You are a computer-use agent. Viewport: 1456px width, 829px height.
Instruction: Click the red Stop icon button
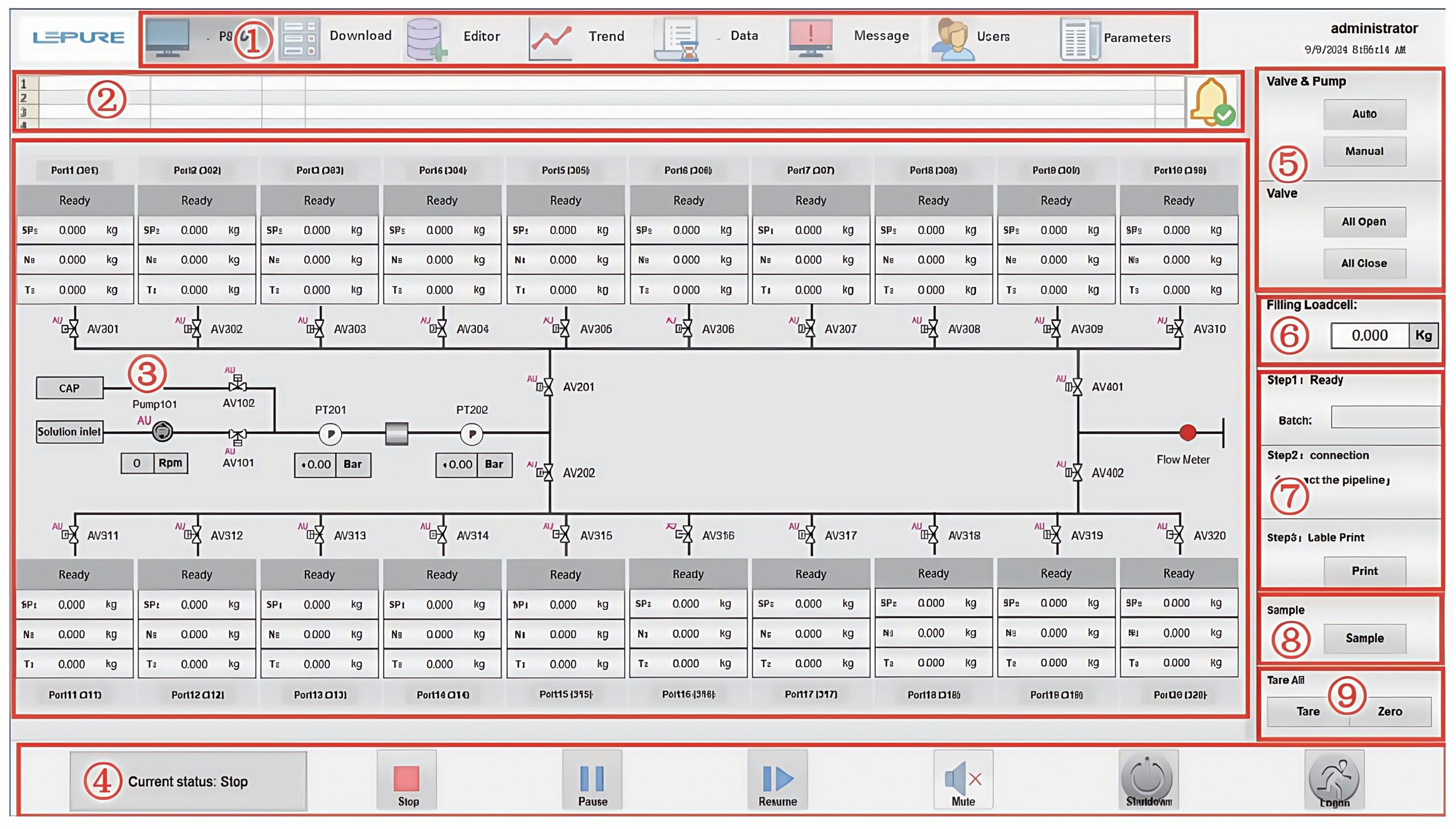(406, 778)
